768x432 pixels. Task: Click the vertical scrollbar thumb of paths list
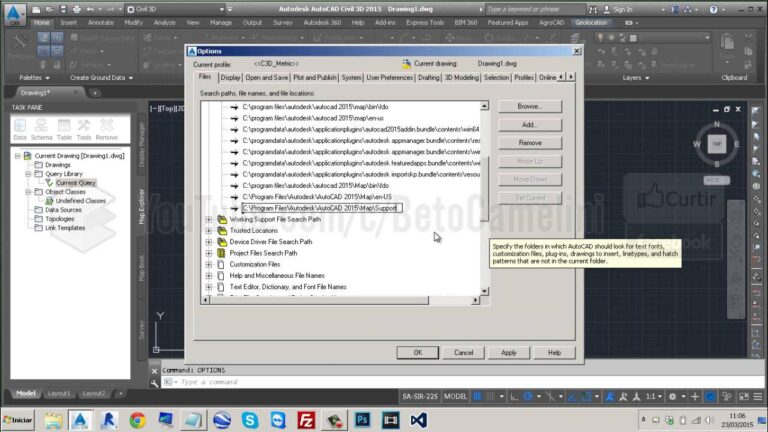pos(484,189)
